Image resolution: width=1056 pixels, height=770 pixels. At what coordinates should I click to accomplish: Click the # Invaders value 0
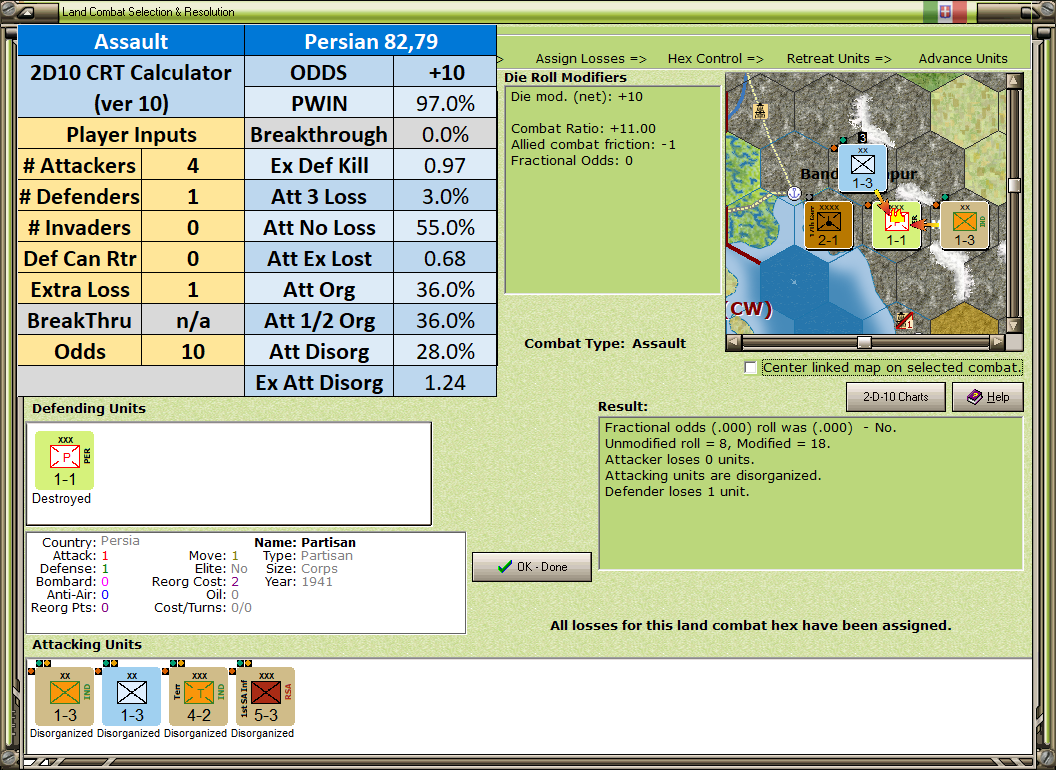pos(193,227)
